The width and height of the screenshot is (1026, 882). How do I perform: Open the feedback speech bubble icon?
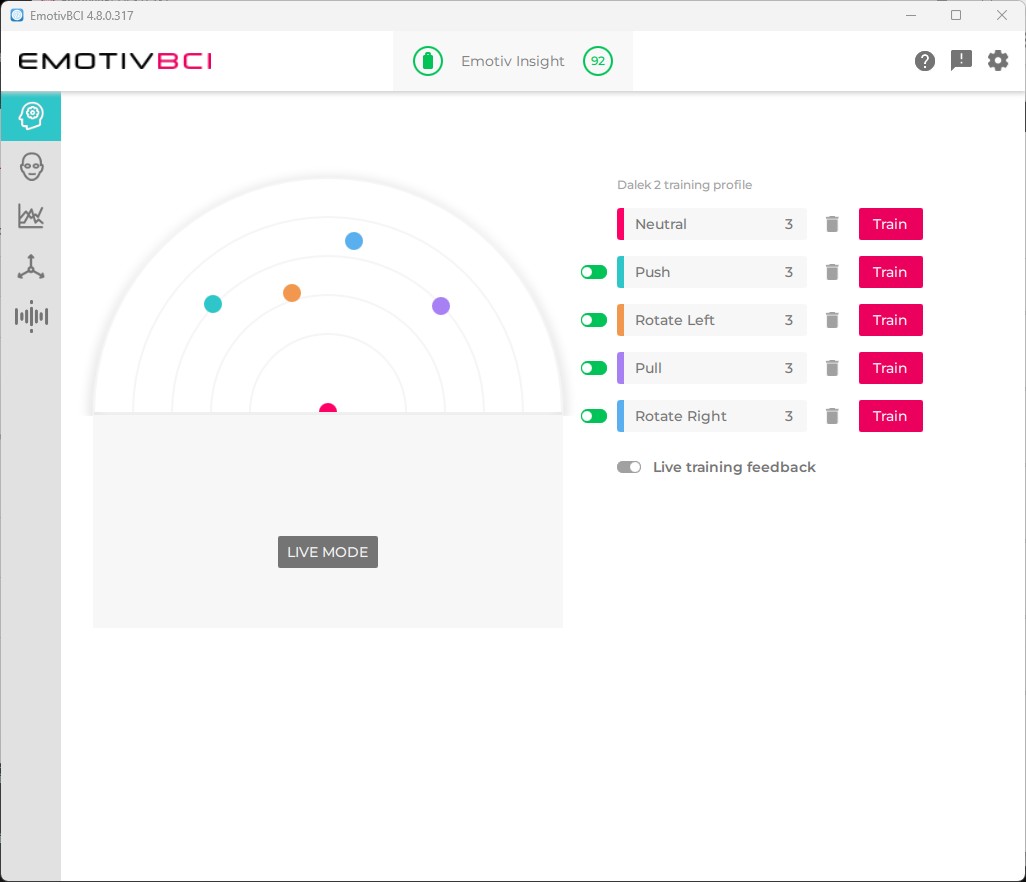click(961, 61)
